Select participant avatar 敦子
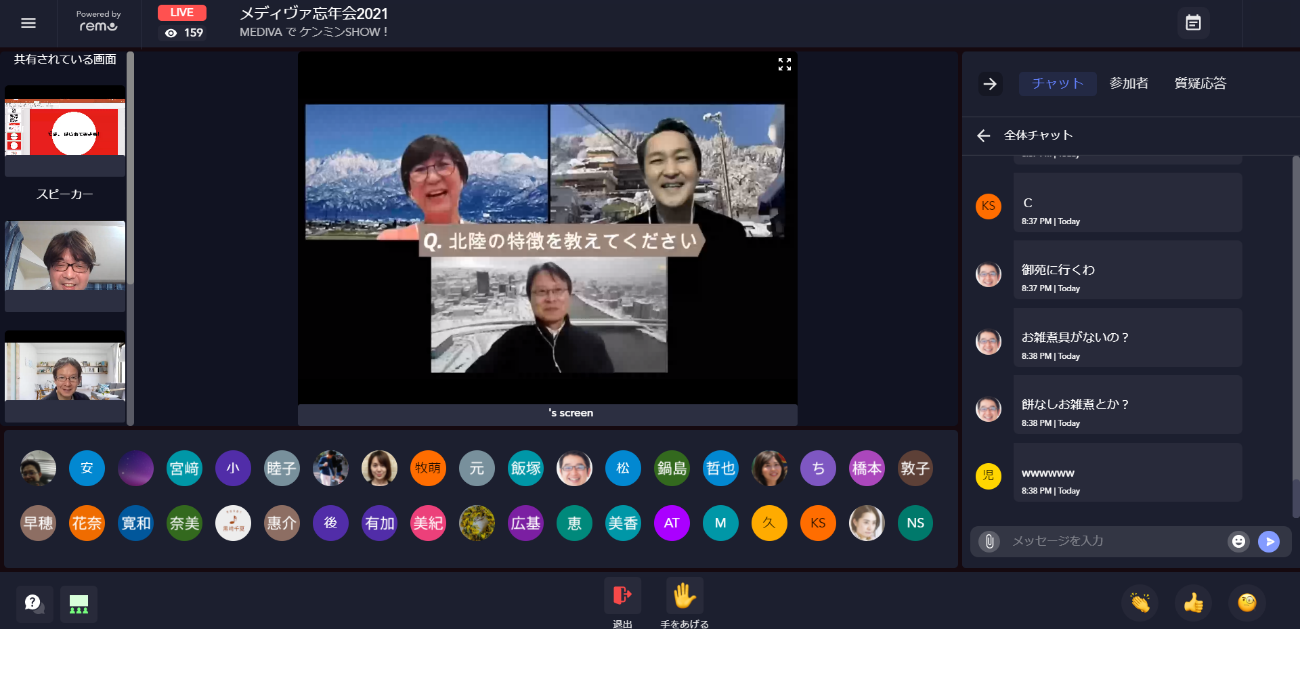The width and height of the screenshot is (1300, 692). click(x=915, y=468)
